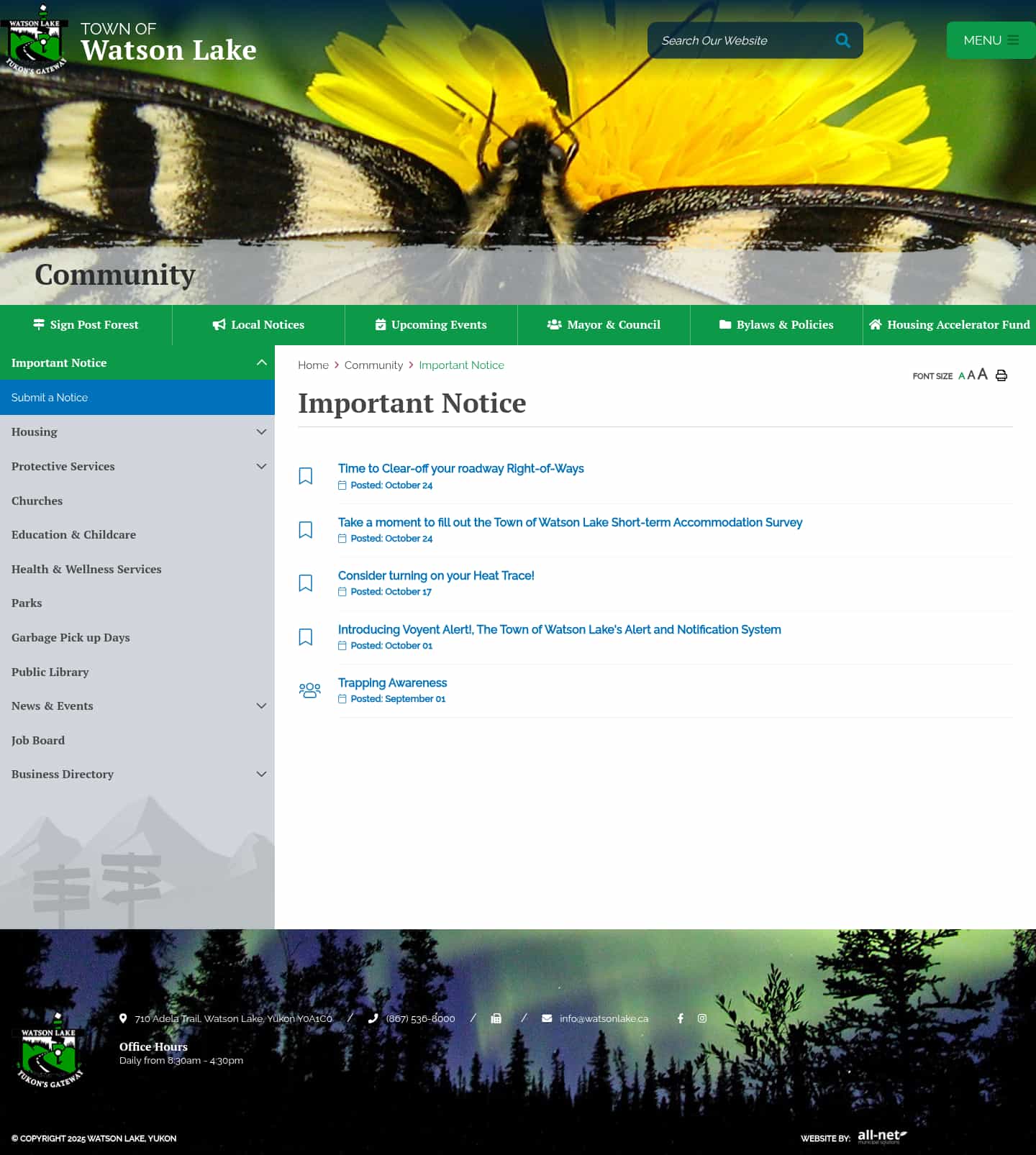Click the Town of Watson Lake title
This screenshot has width=1036, height=1155.
coord(168,42)
